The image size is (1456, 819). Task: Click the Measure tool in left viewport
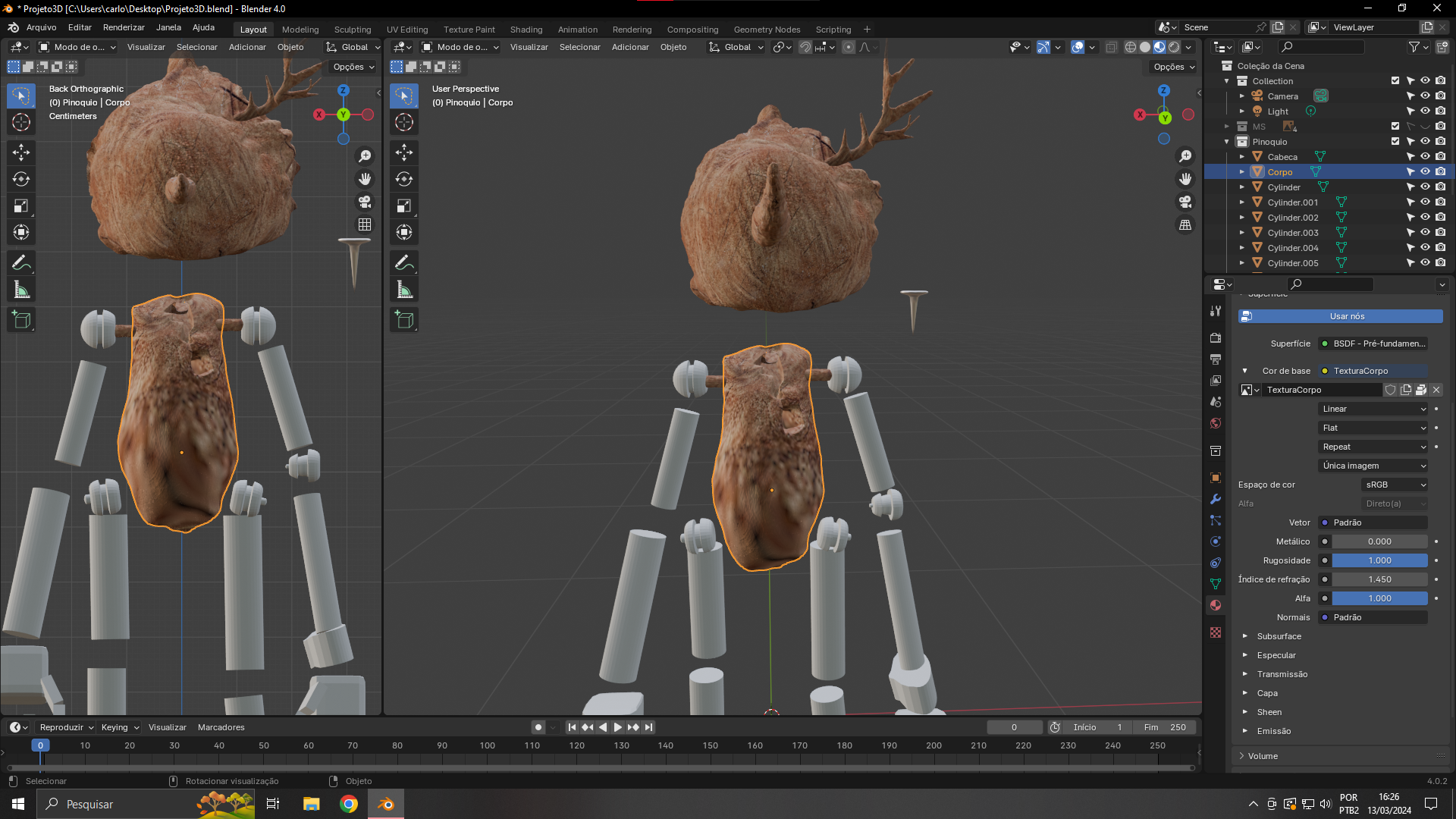(21, 290)
